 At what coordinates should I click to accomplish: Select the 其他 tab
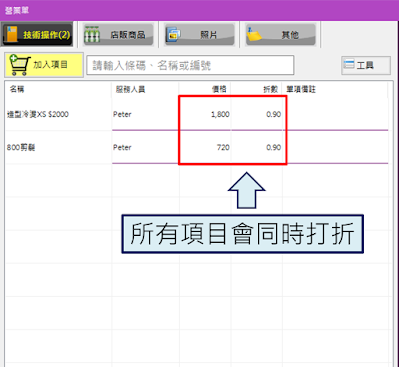coord(281,34)
